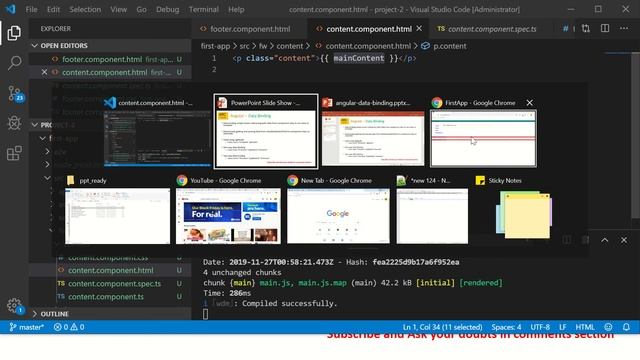Switch to the FirstApp Google Chrome thumbnail

483,138
